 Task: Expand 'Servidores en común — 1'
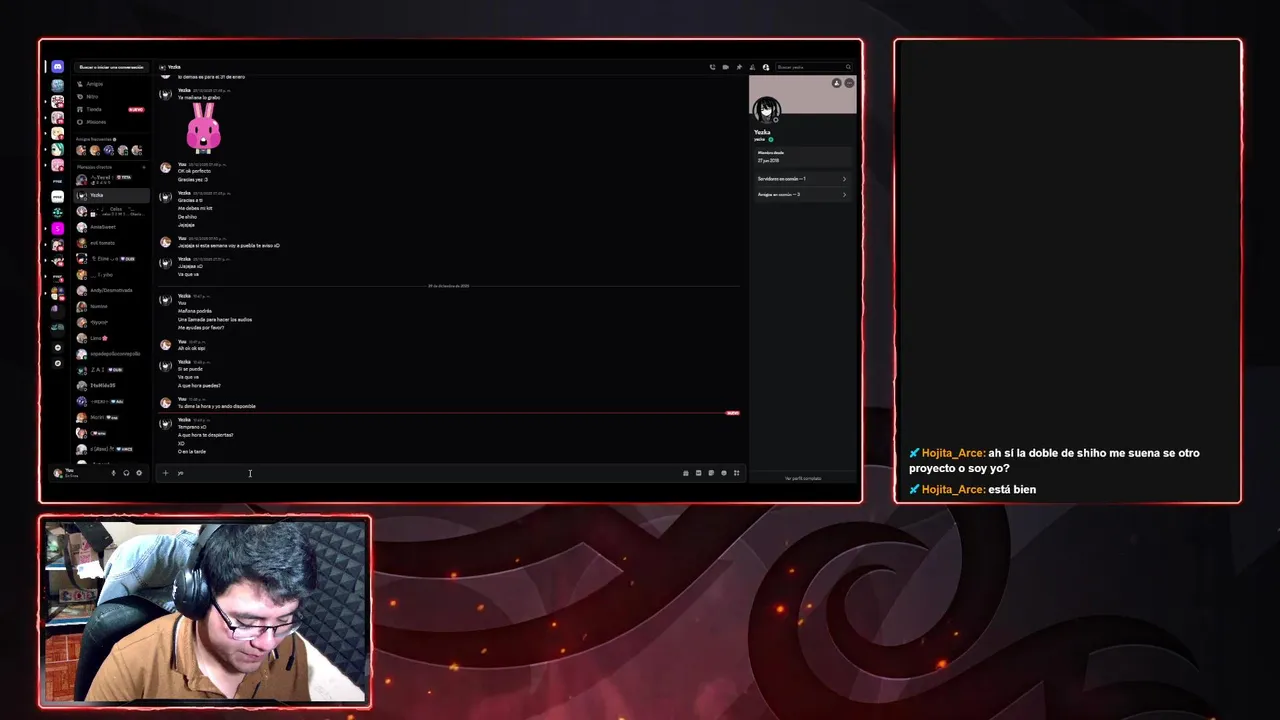coord(802,179)
